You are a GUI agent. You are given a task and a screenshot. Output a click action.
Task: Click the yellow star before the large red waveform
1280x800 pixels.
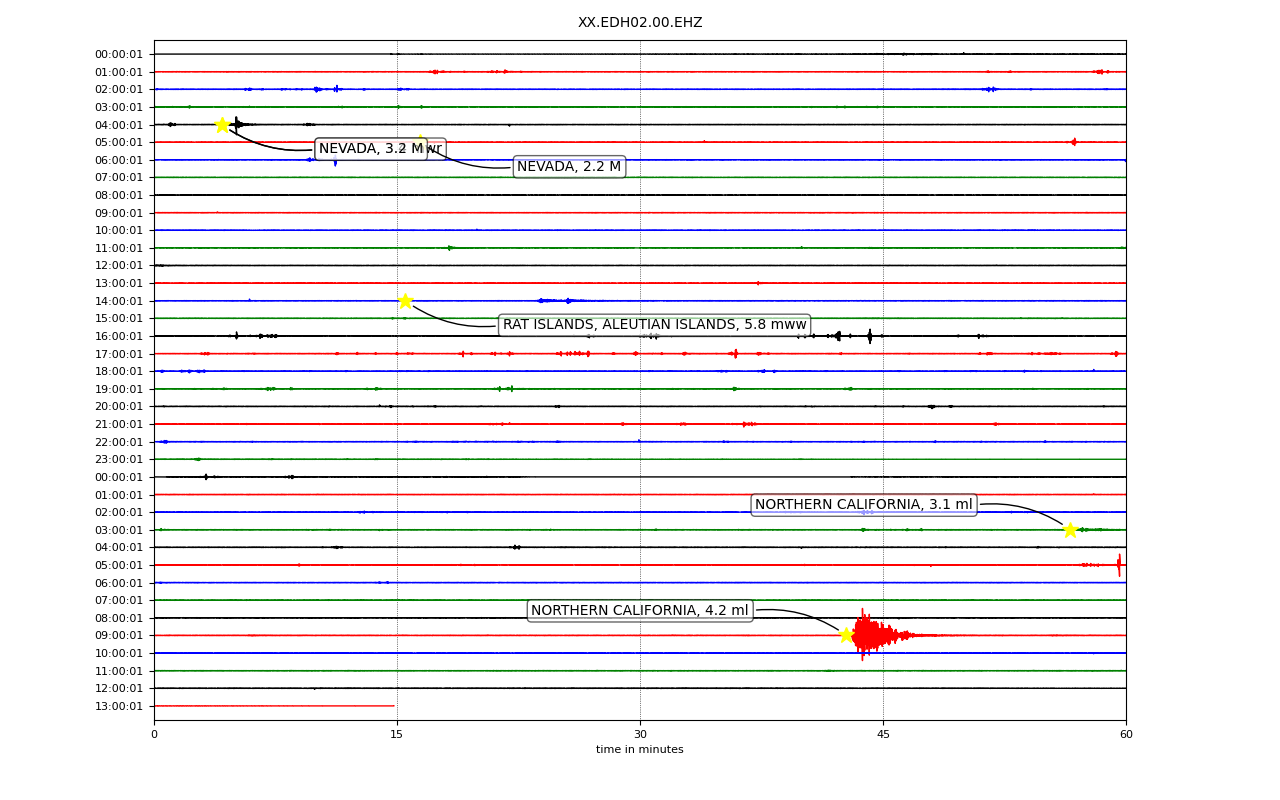click(846, 635)
